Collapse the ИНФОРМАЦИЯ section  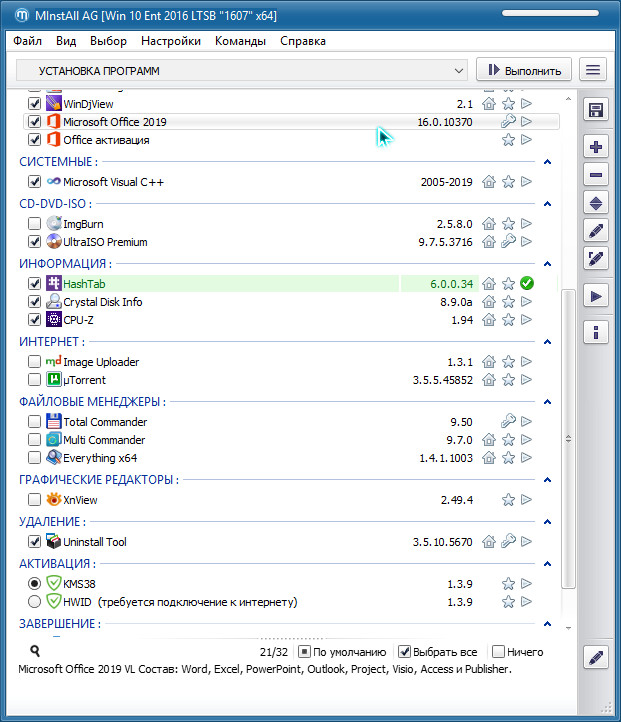pos(547,264)
